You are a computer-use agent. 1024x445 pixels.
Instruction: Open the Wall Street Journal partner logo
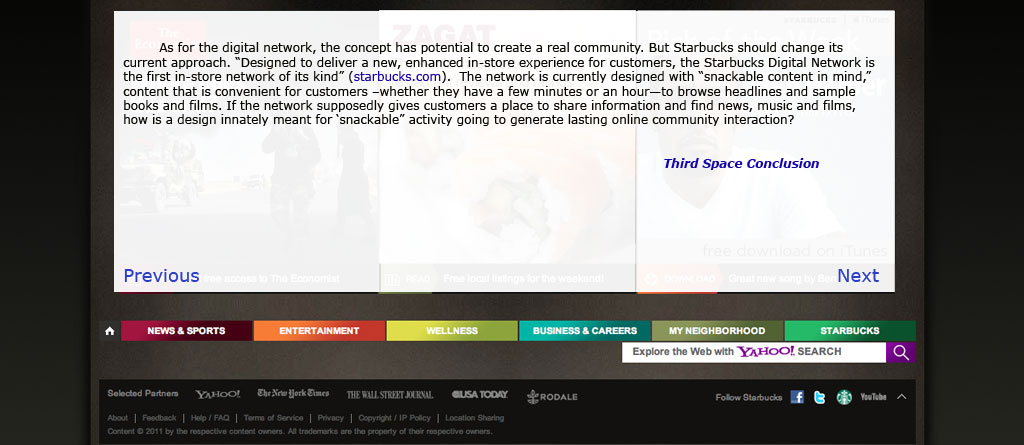tap(390, 395)
